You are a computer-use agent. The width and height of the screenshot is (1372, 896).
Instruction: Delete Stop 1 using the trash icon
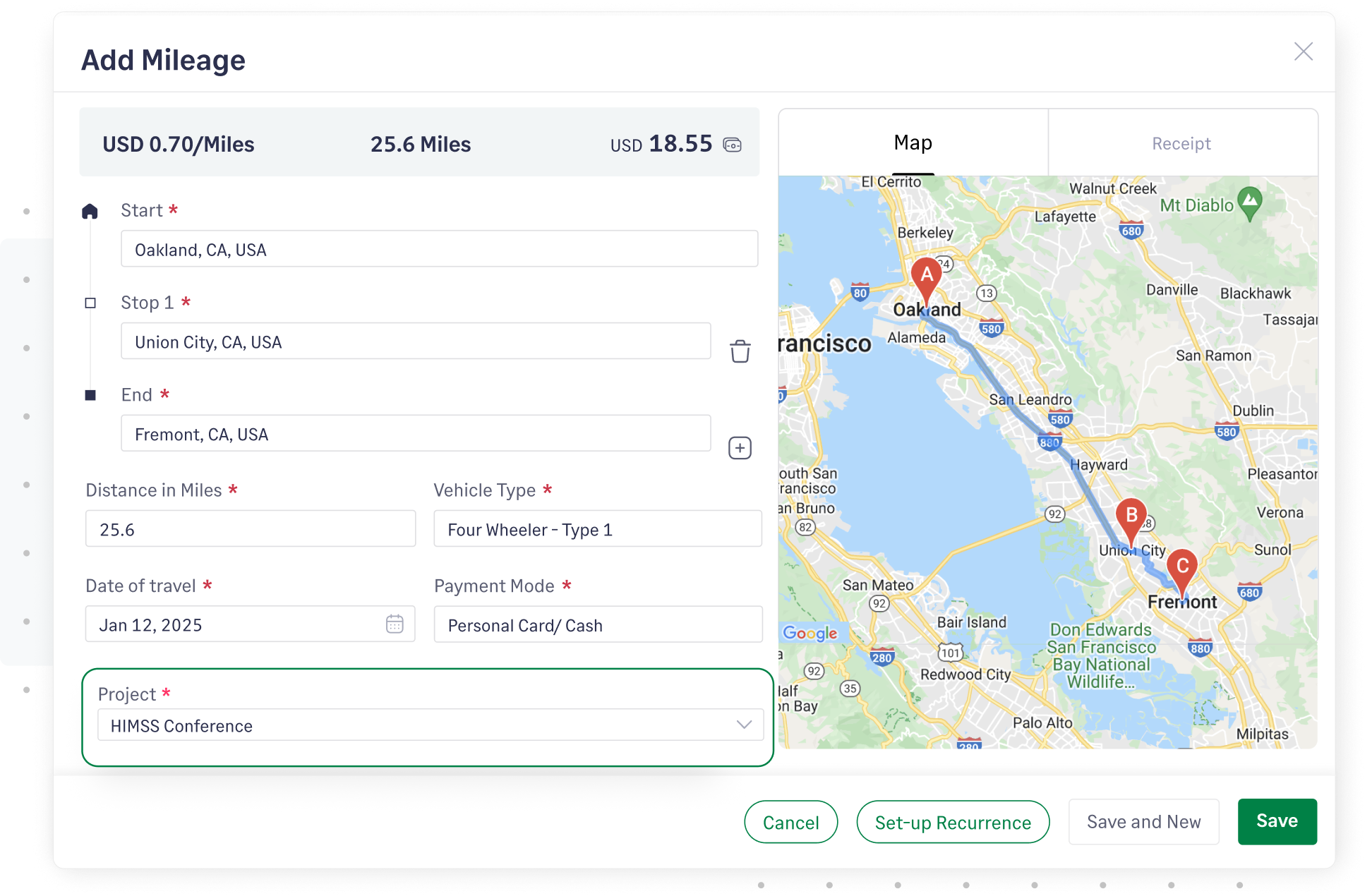point(739,351)
